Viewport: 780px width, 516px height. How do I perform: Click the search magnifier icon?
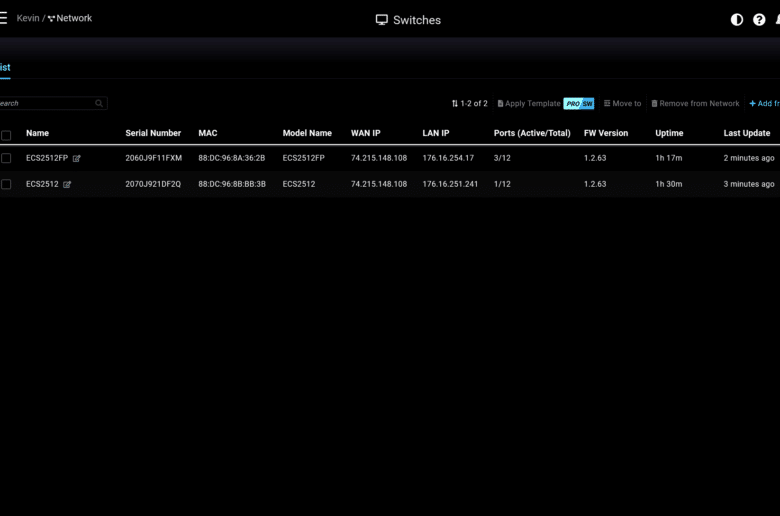click(x=99, y=103)
